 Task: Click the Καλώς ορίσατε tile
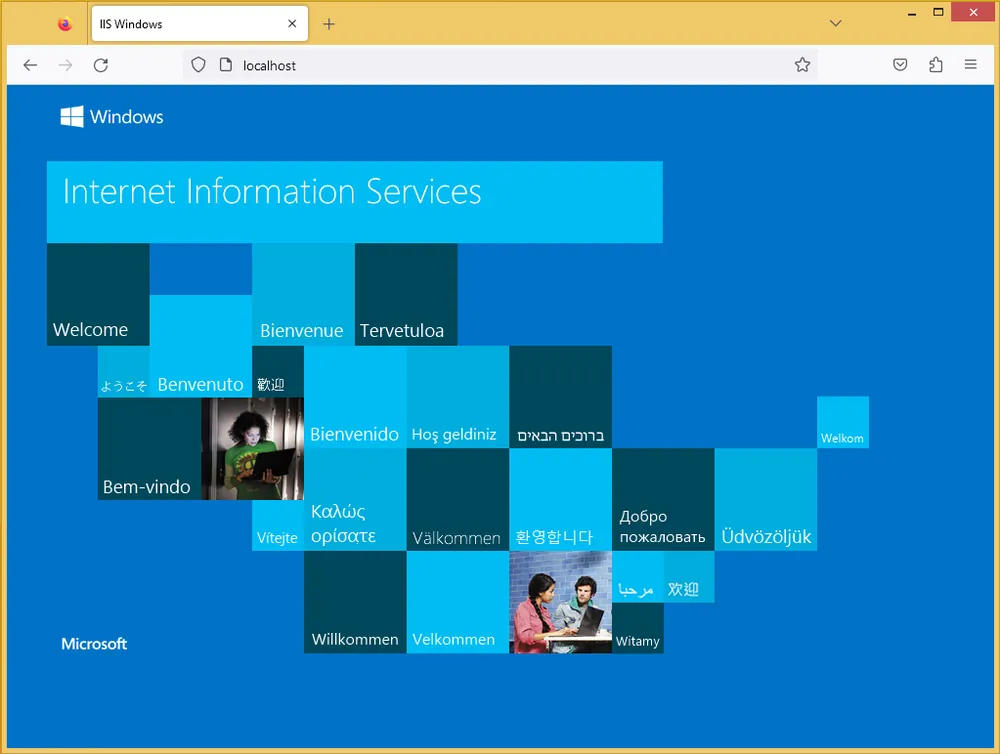pyautogui.click(x=355, y=499)
